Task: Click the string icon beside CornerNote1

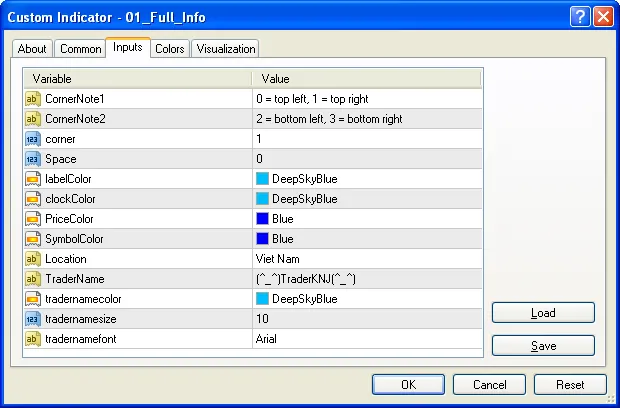Action: click(32, 99)
